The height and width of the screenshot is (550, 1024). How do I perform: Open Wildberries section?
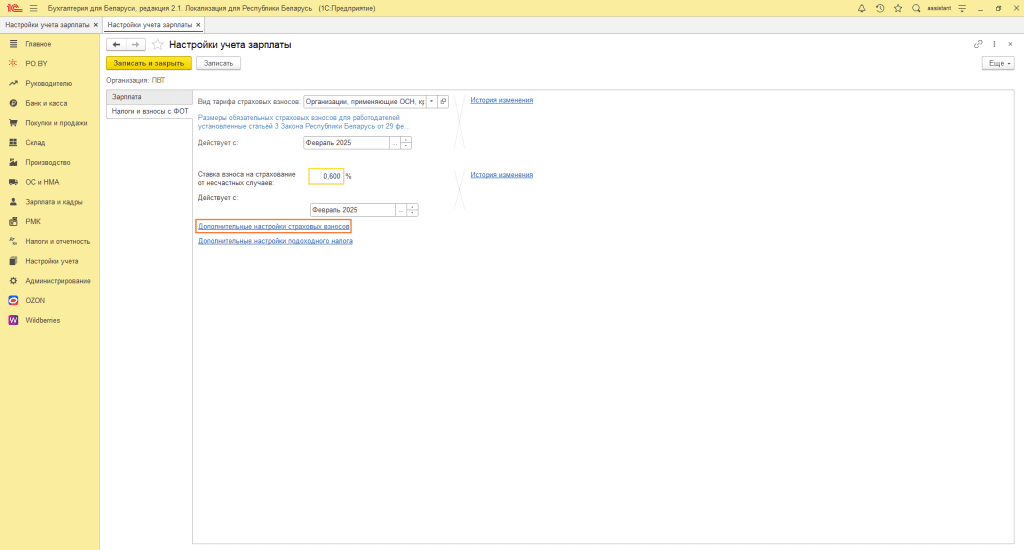pos(50,320)
